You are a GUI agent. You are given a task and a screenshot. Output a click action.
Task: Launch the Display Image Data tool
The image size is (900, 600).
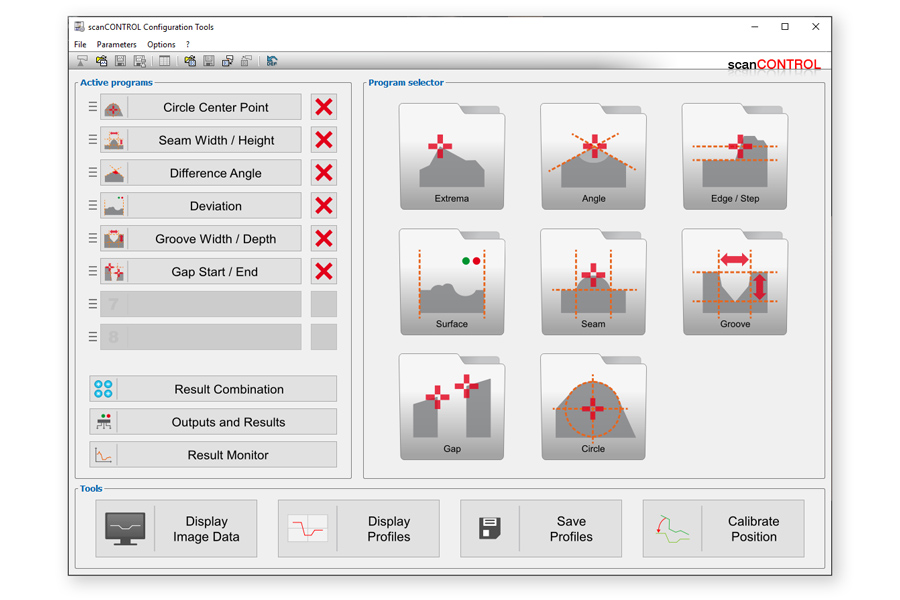tap(176, 529)
